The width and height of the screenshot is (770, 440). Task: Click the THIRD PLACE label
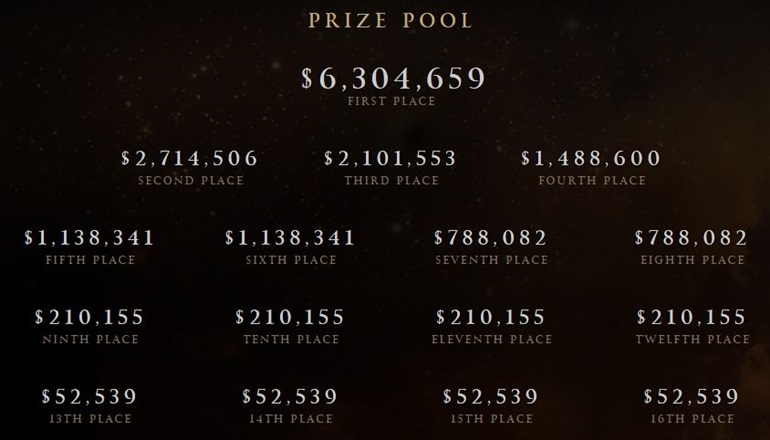tap(392, 181)
